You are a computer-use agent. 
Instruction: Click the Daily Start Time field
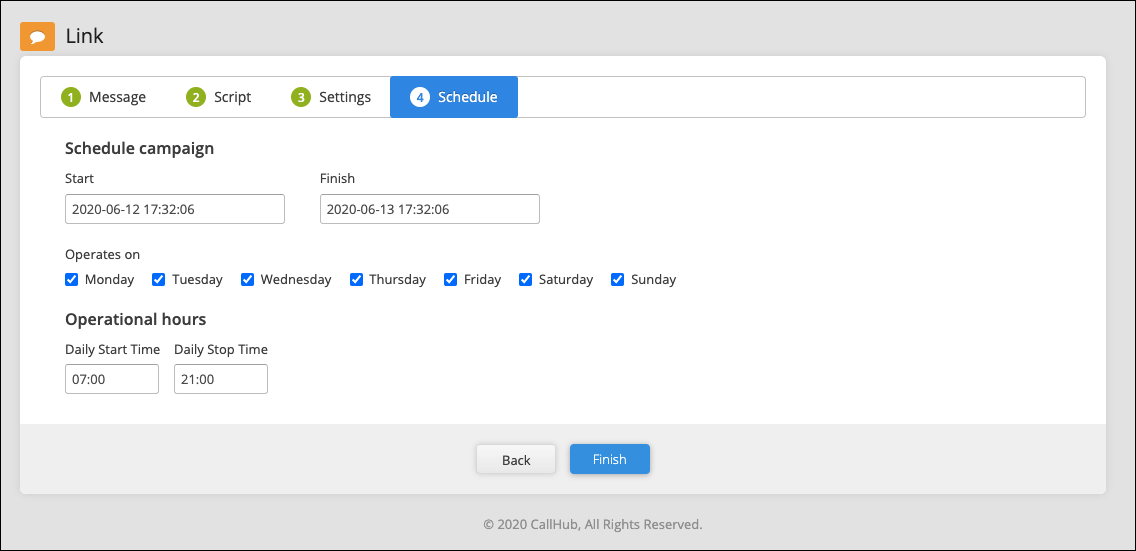coord(112,379)
